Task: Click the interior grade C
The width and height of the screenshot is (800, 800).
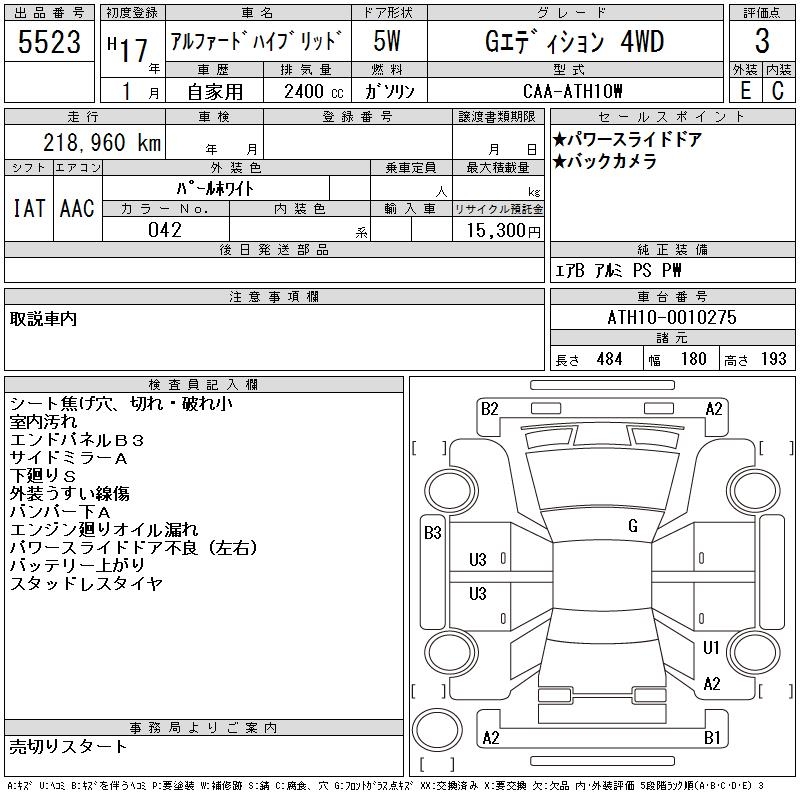Action: click(778, 91)
